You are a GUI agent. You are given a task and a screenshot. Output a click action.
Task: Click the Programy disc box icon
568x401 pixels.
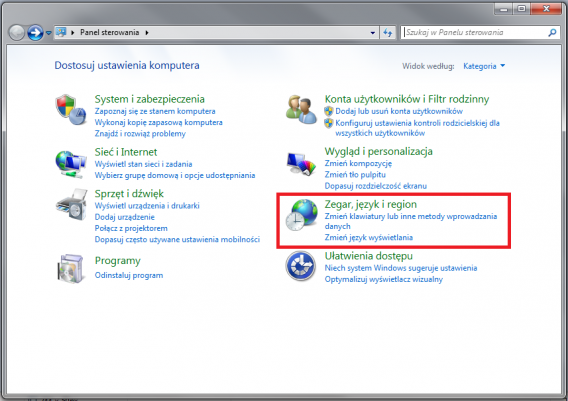point(71,268)
